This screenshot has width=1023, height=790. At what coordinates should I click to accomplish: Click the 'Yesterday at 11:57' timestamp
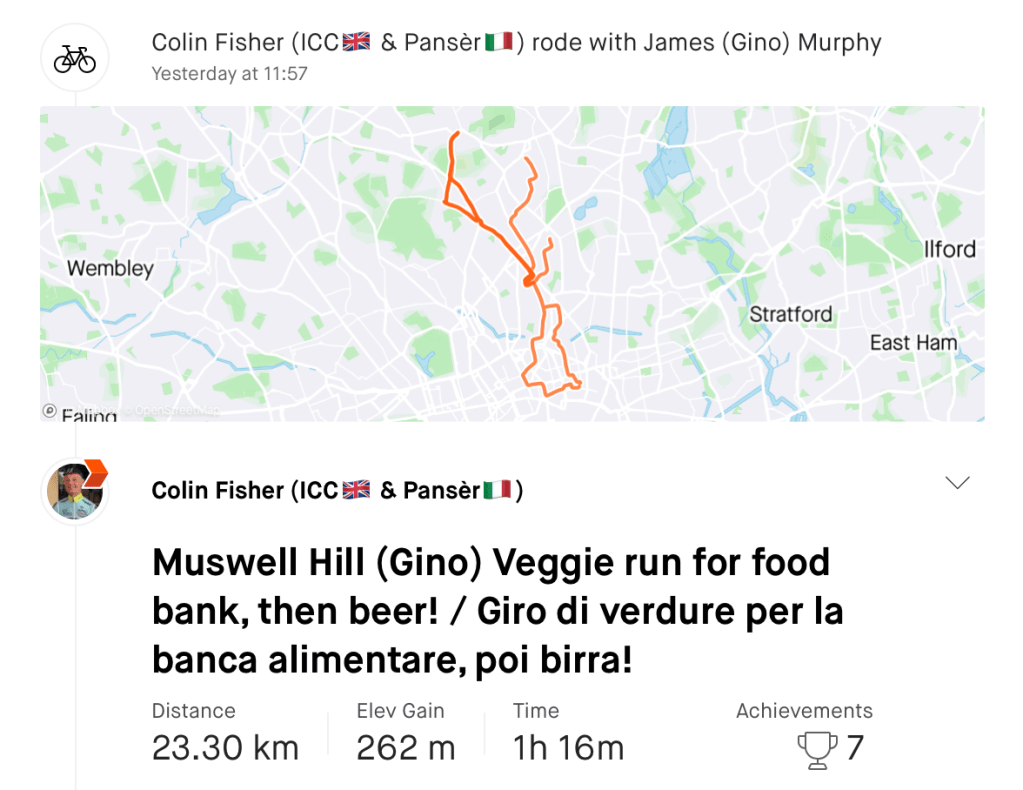229,74
